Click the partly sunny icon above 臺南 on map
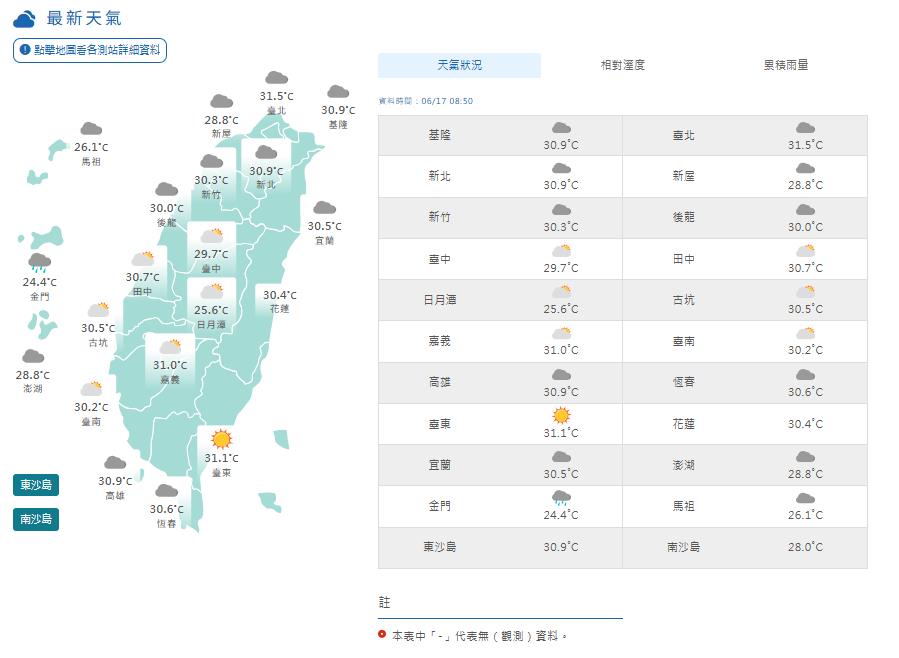The height and width of the screenshot is (658, 899). (x=91, y=389)
